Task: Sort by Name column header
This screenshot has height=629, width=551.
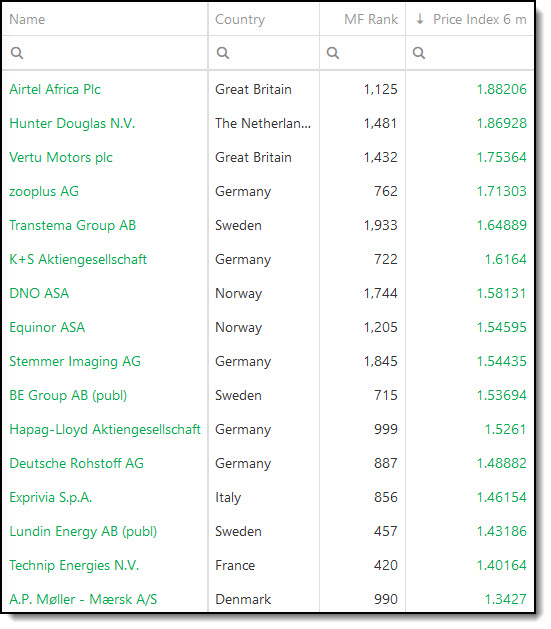Action: (x=27, y=19)
